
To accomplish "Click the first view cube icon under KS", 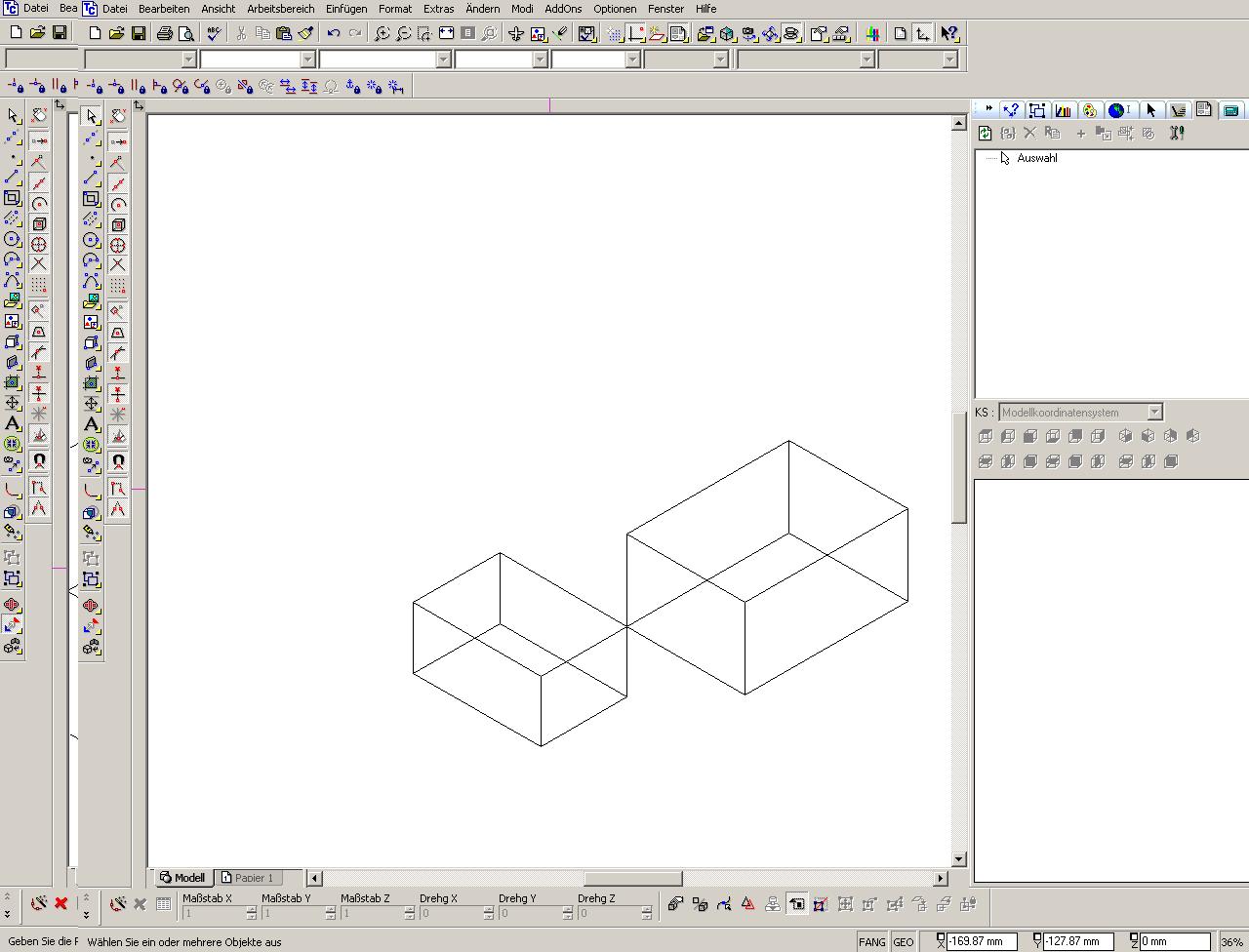I will pyautogui.click(x=986, y=436).
